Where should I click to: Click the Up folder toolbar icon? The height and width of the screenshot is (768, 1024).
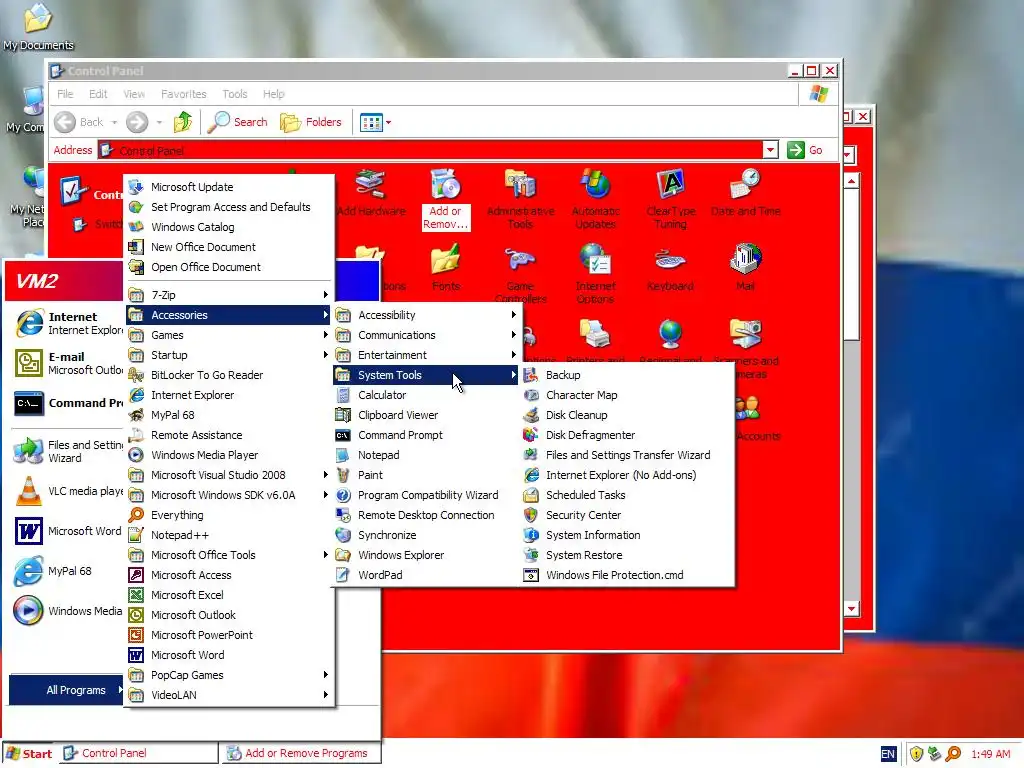[x=183, y=122]
